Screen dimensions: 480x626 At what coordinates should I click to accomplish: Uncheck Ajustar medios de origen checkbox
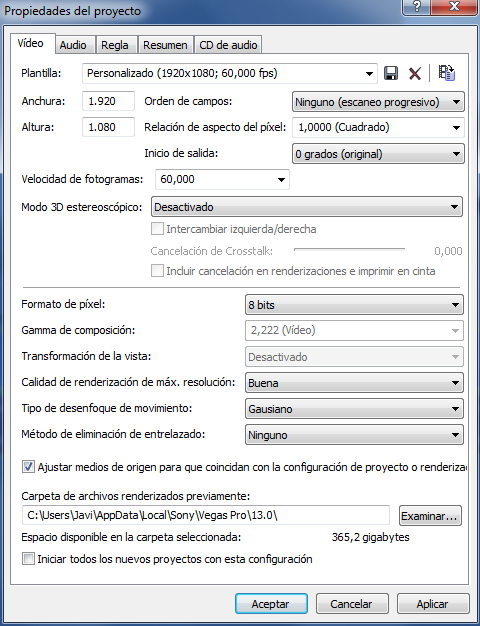pyautogui.click(x=28, y=467)
